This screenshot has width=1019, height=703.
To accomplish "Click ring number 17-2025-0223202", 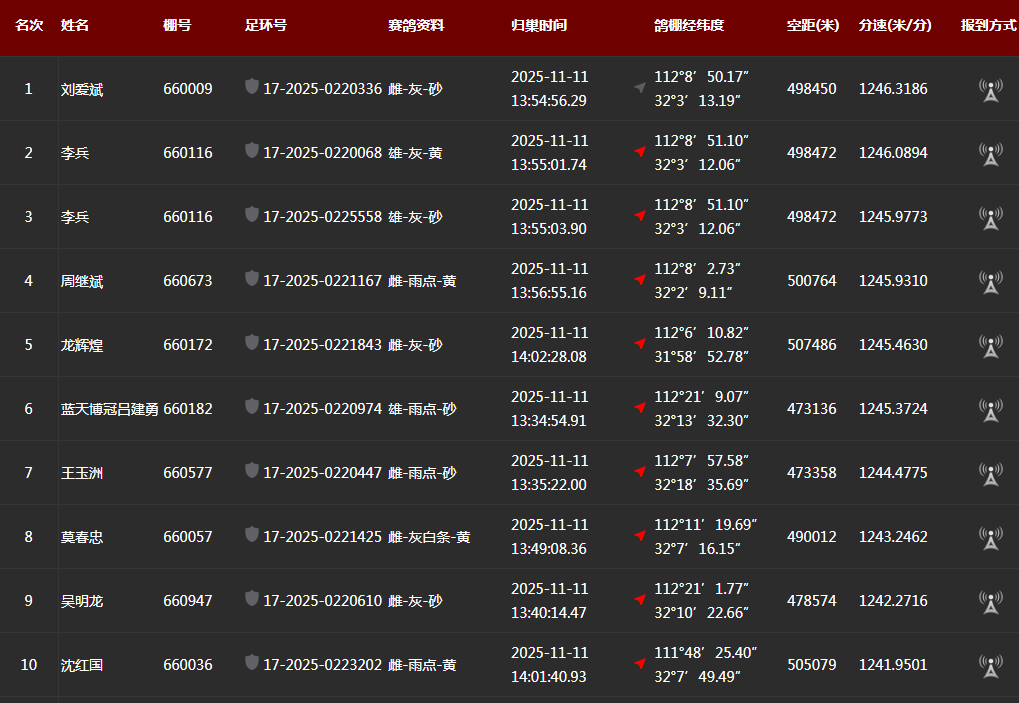I will click(322, 665).
